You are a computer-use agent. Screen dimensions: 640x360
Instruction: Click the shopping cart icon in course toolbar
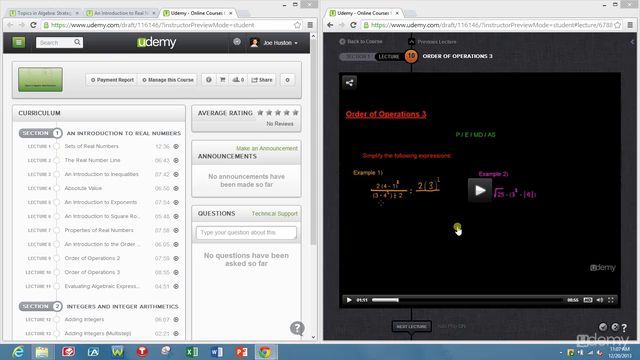coord(222,80)
